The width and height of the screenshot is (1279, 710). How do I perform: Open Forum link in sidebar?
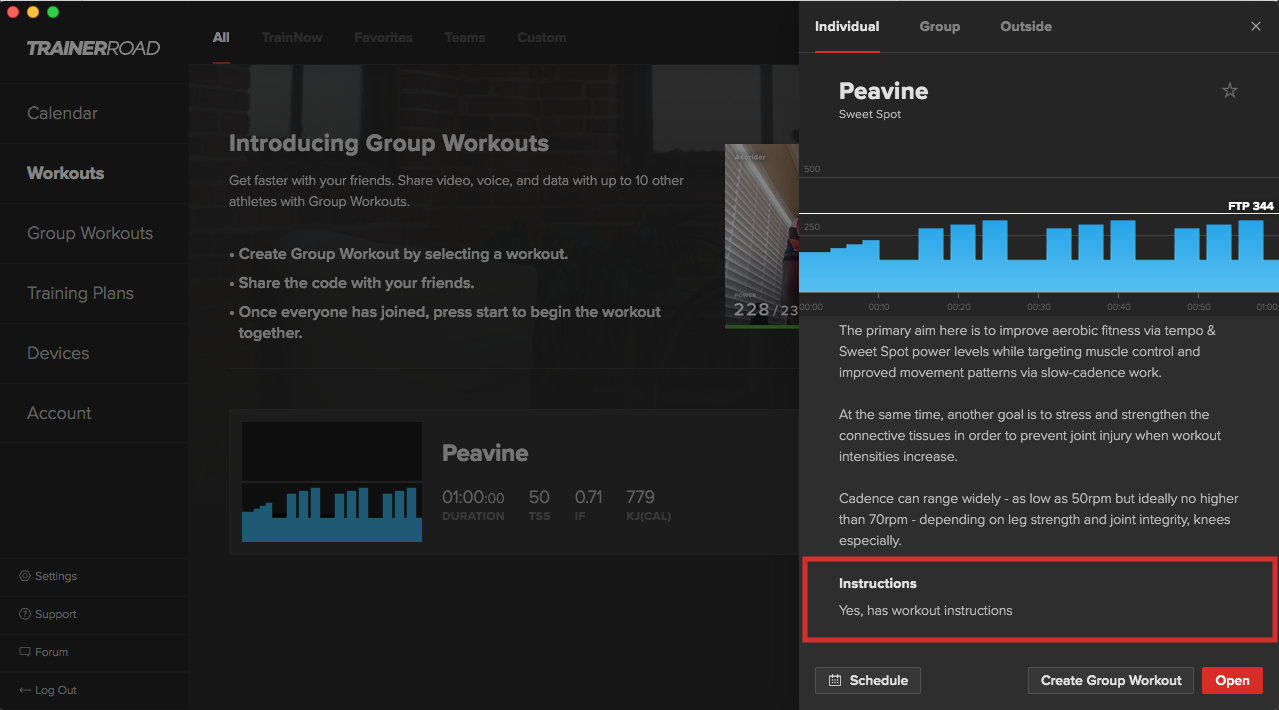click(52, 652)
